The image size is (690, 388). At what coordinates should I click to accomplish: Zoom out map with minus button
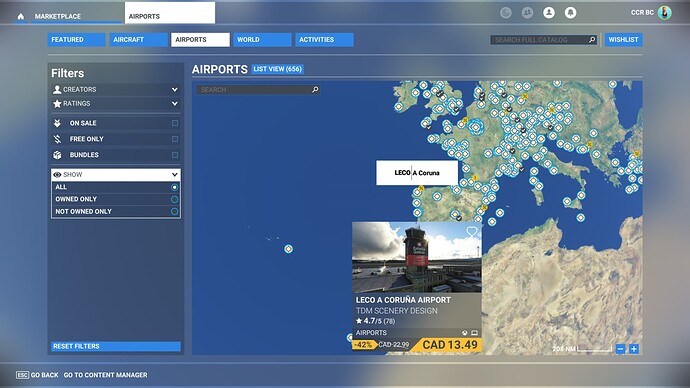coord(620,349)
